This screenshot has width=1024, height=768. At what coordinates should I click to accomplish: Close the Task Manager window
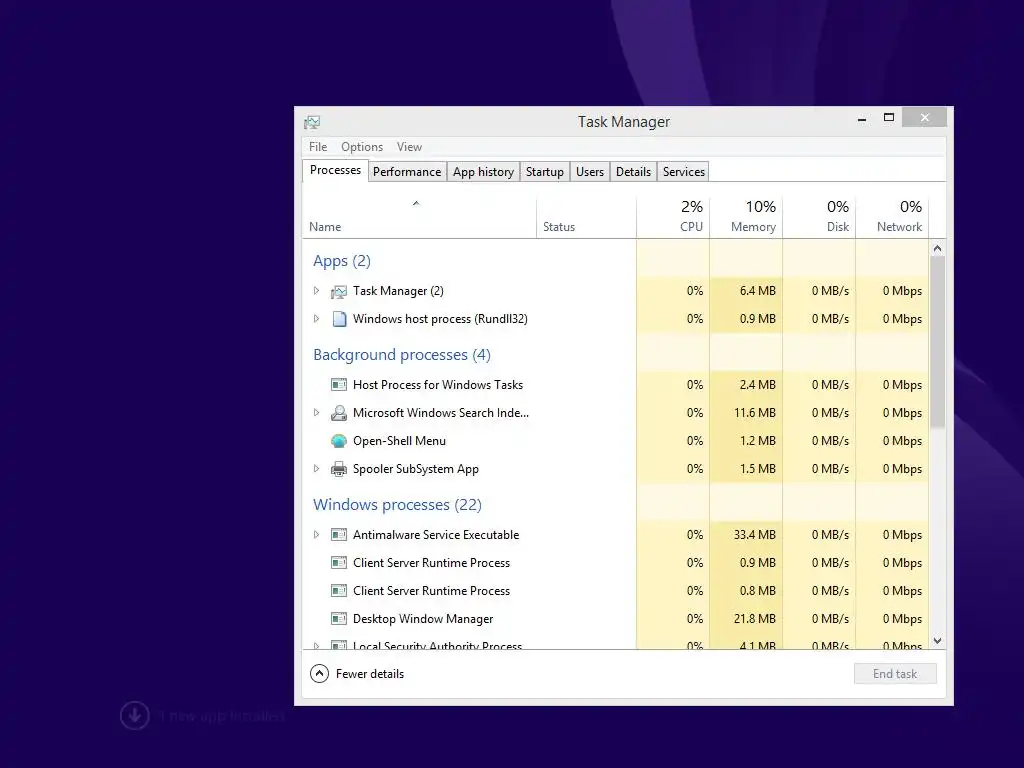click(924, 118)
